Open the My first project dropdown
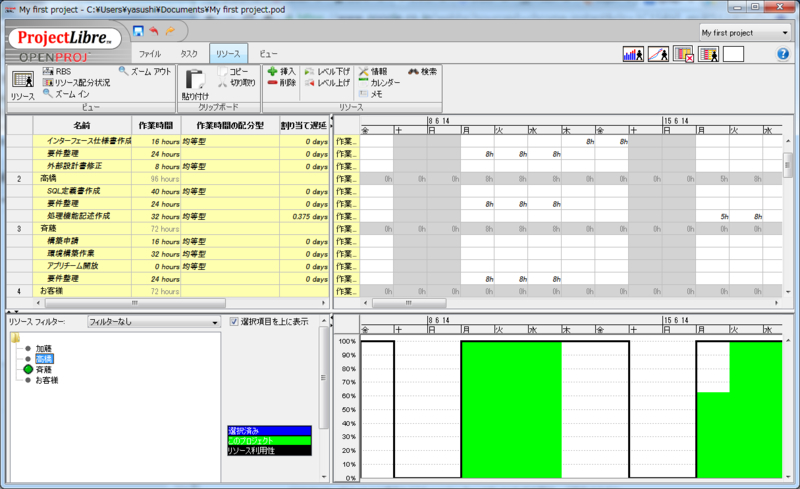This screenshot has height=489, width=800. (x=744, y=33)
